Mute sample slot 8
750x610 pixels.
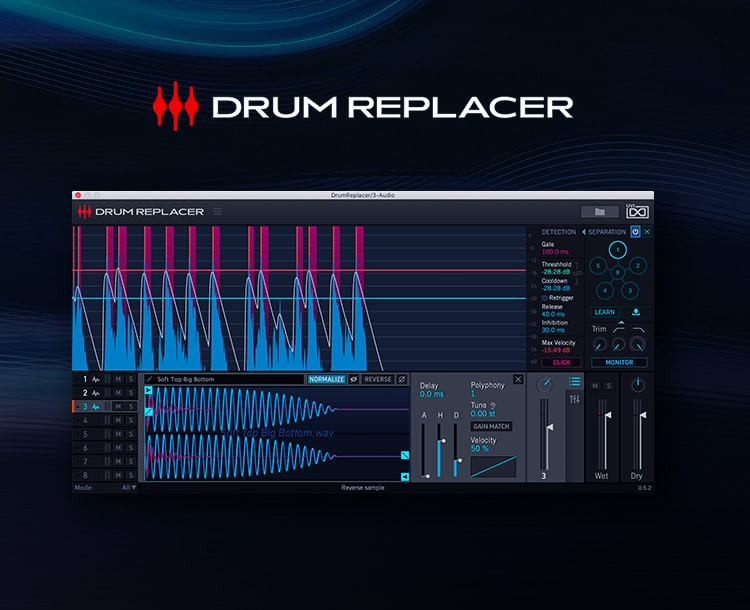pyautogui.click(x=118, y=475)
